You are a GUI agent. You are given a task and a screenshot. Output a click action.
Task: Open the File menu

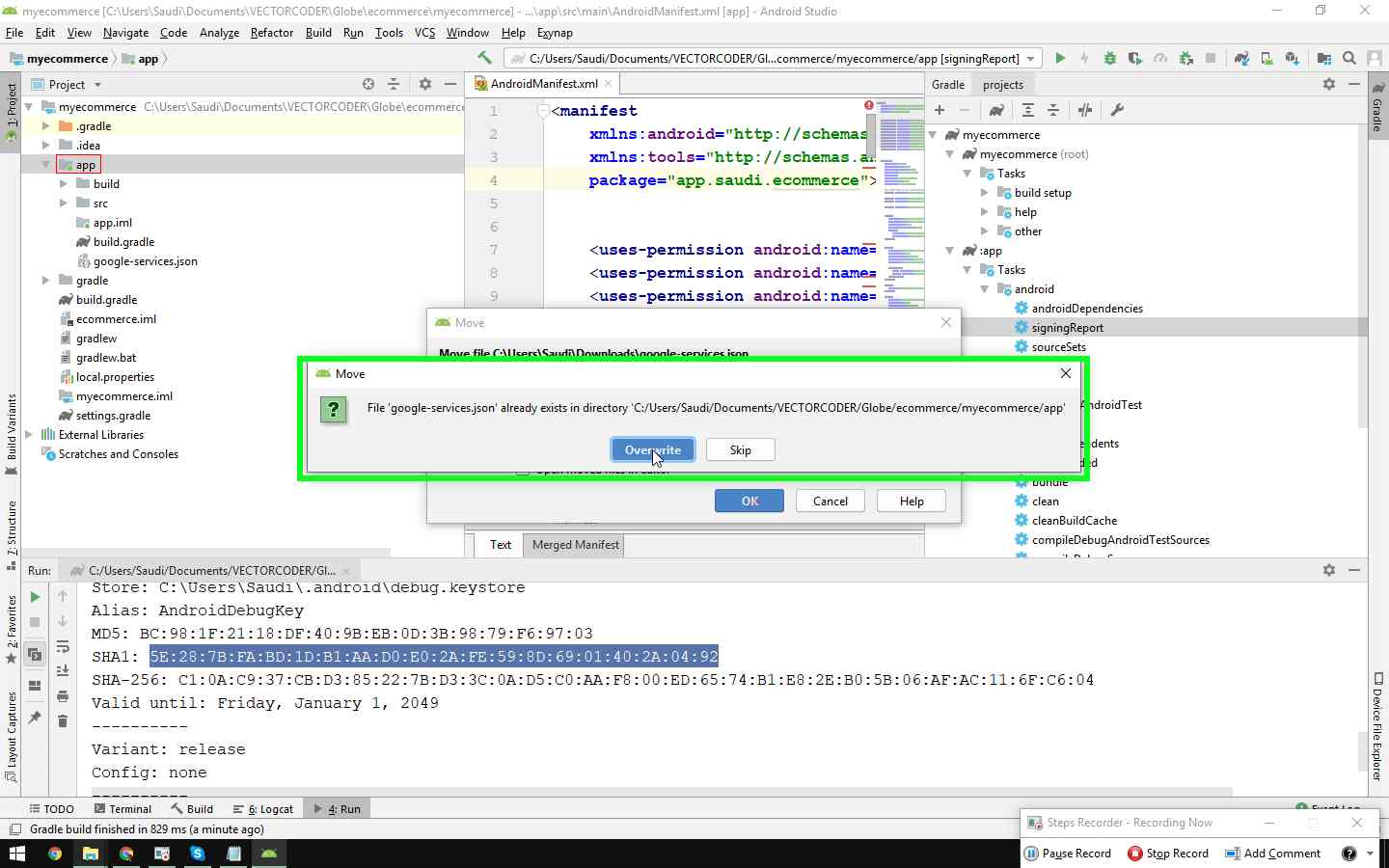click(x=14, y=32)
